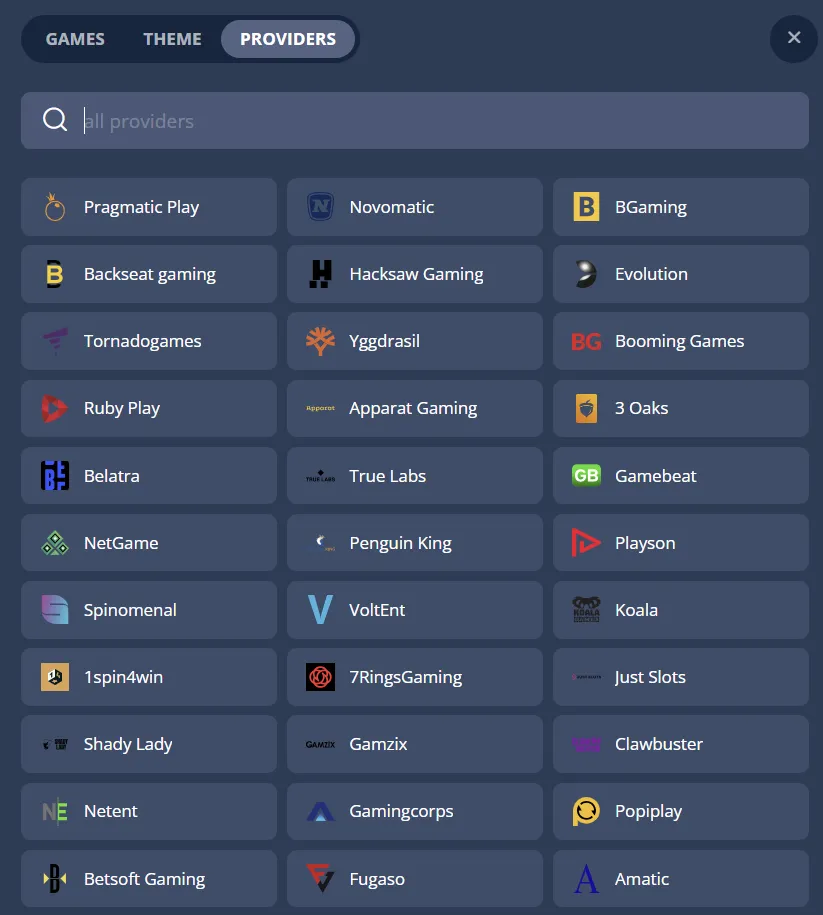This screenshot has height=915, width=823.
Task: Click the 'Novomatic' provider name
Action: point(392,207)
